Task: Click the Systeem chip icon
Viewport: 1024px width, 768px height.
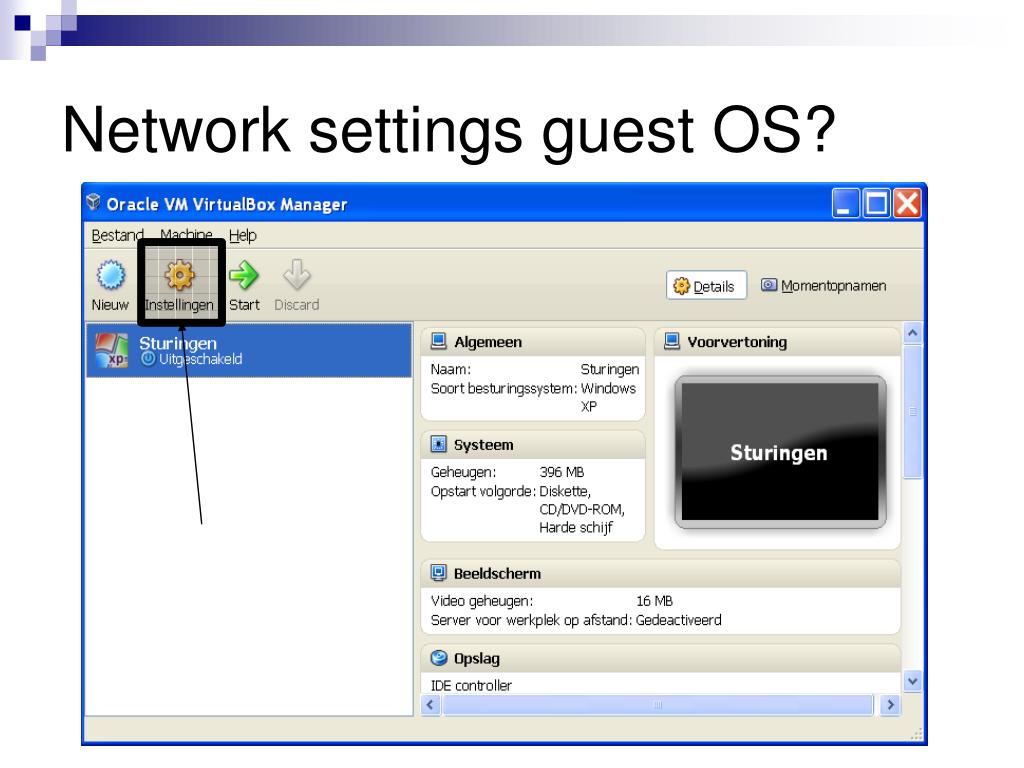Action: coord(439,444)
